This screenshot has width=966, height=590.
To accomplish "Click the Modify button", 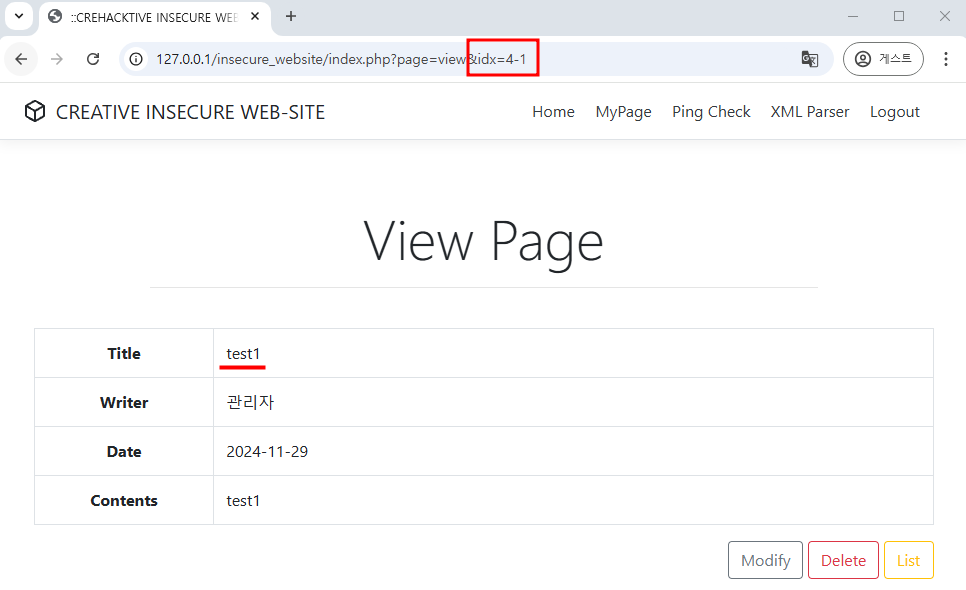I will 765,560.
